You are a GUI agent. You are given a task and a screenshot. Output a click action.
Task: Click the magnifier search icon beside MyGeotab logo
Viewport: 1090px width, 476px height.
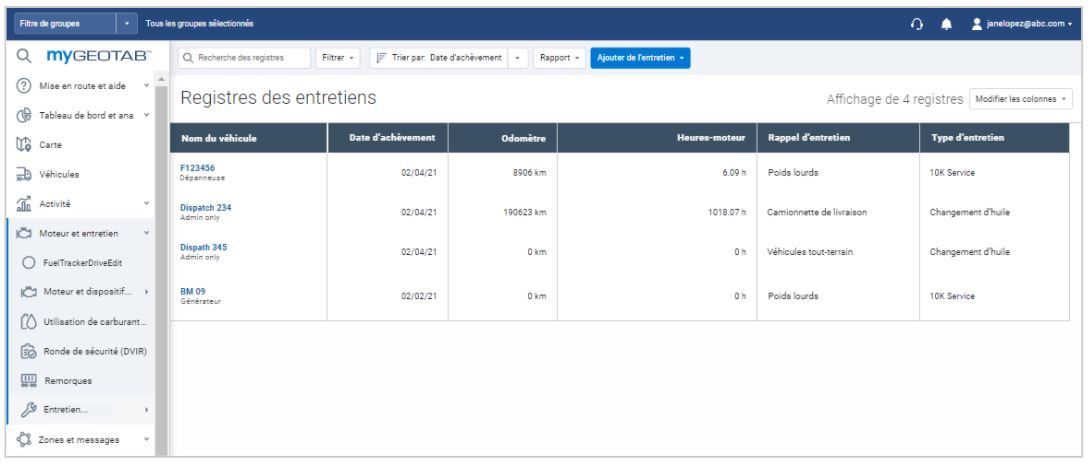[22, 57]
